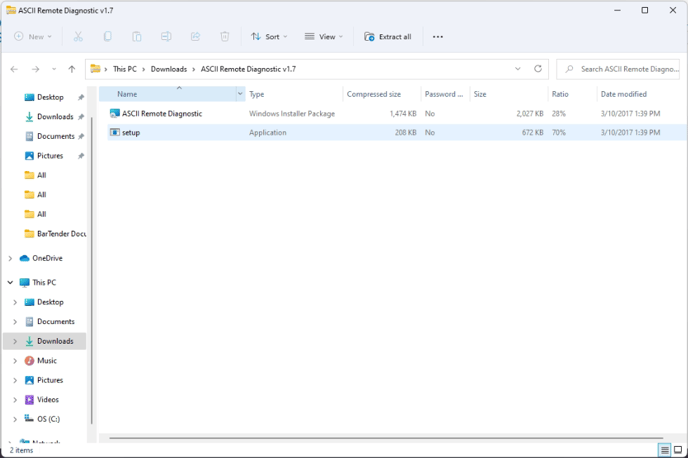Open the Sort options dropdown
Image resolution: width=688 pixels, height=458 pixels.
coord(269,37)
